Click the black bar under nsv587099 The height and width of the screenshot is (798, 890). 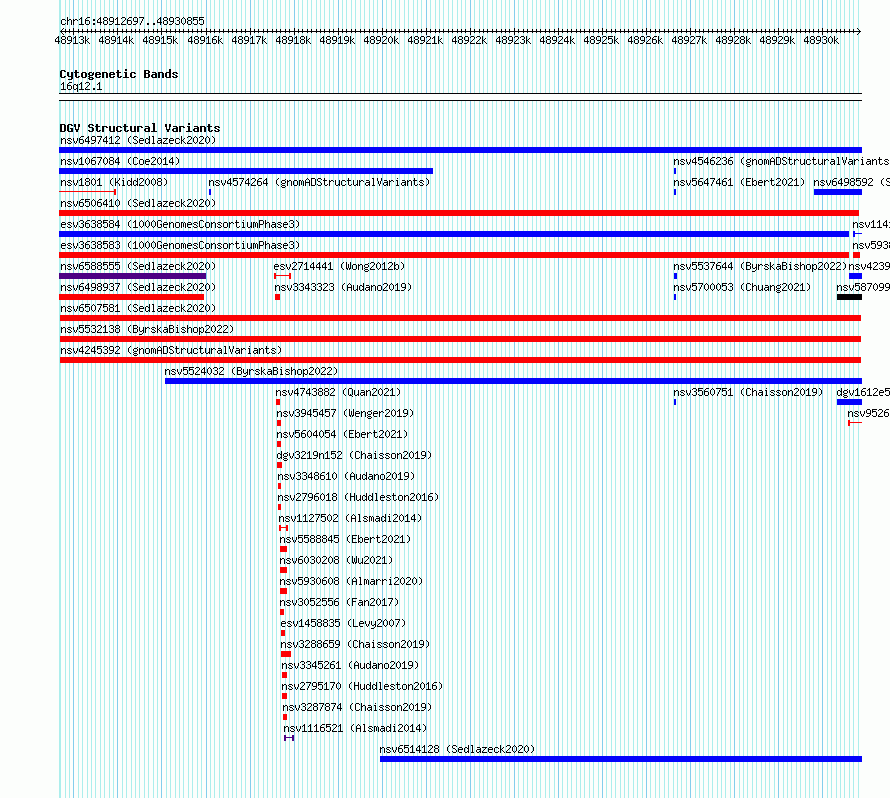tap(849, 297)
